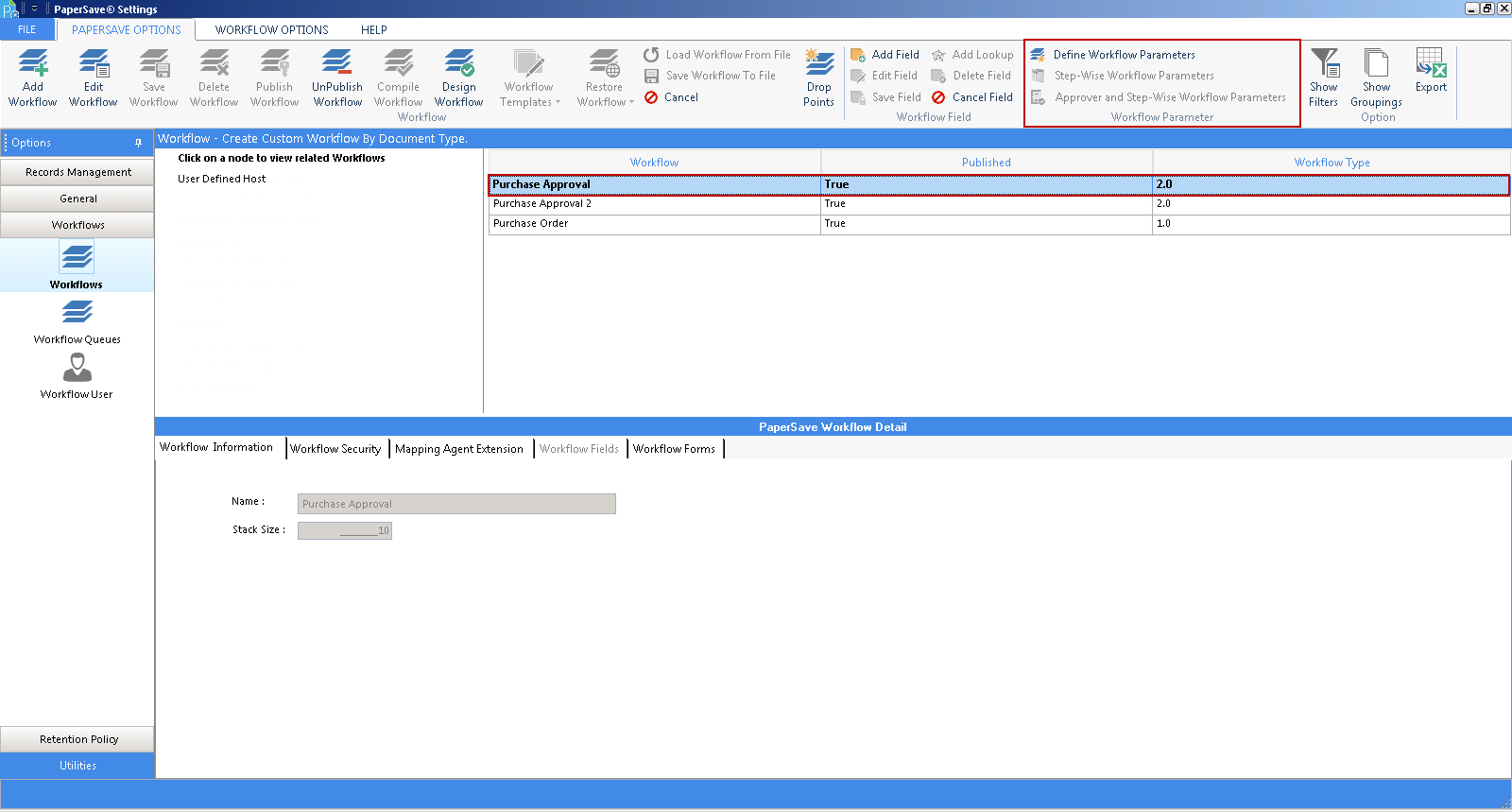Open the General options section
Image resolution: width=1512 pixels, height=812 pixels.
click(77, 199)
